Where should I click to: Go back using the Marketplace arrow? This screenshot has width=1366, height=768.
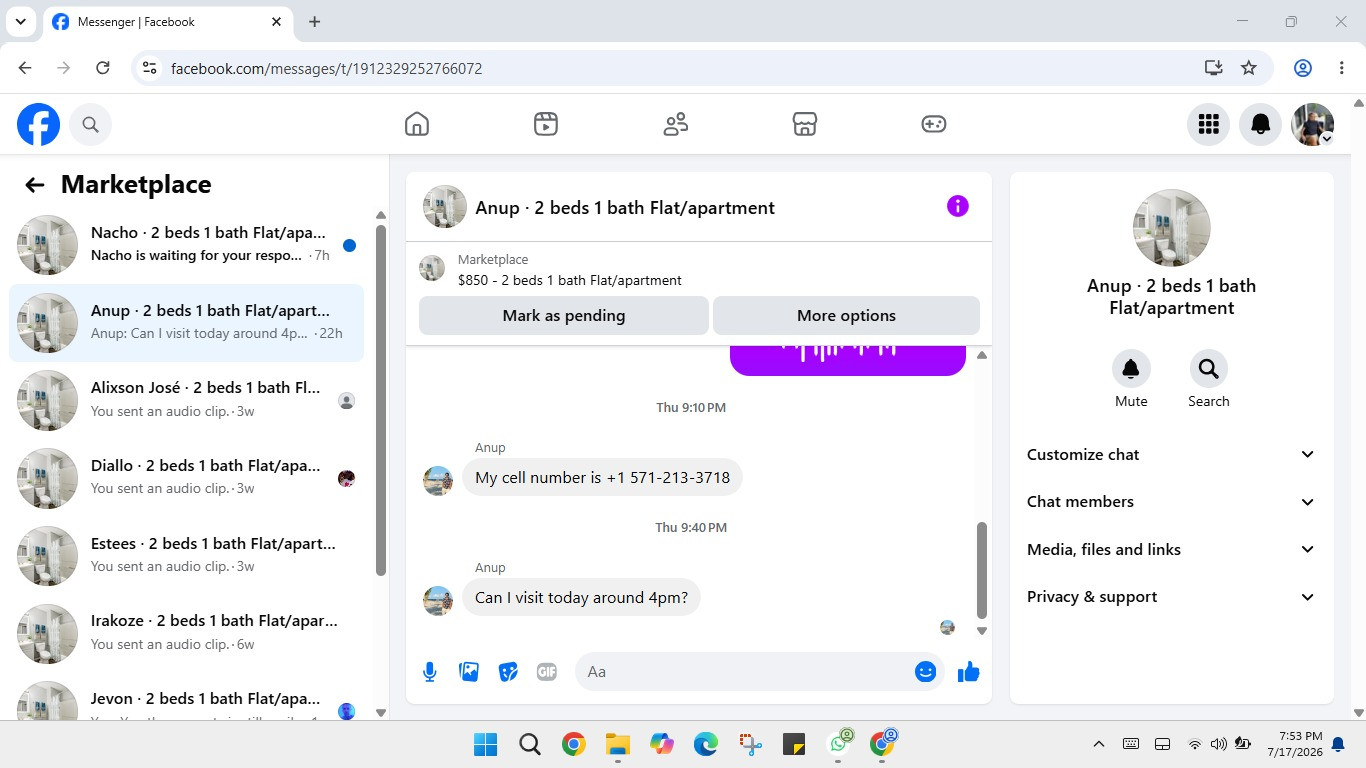(35, 184)
